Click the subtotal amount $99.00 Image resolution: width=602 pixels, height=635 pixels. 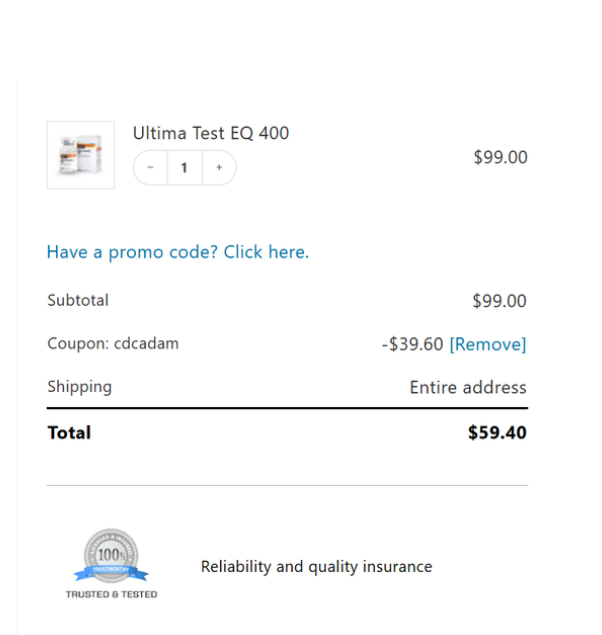click(499, 301)
